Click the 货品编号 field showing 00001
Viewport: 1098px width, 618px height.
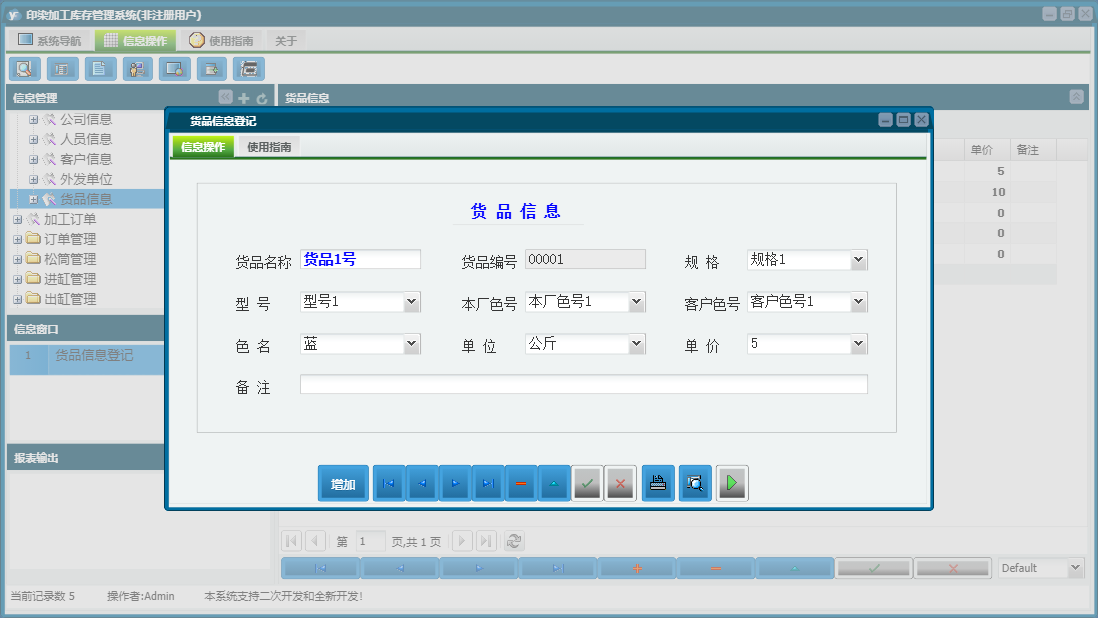[x=585, y=260]
